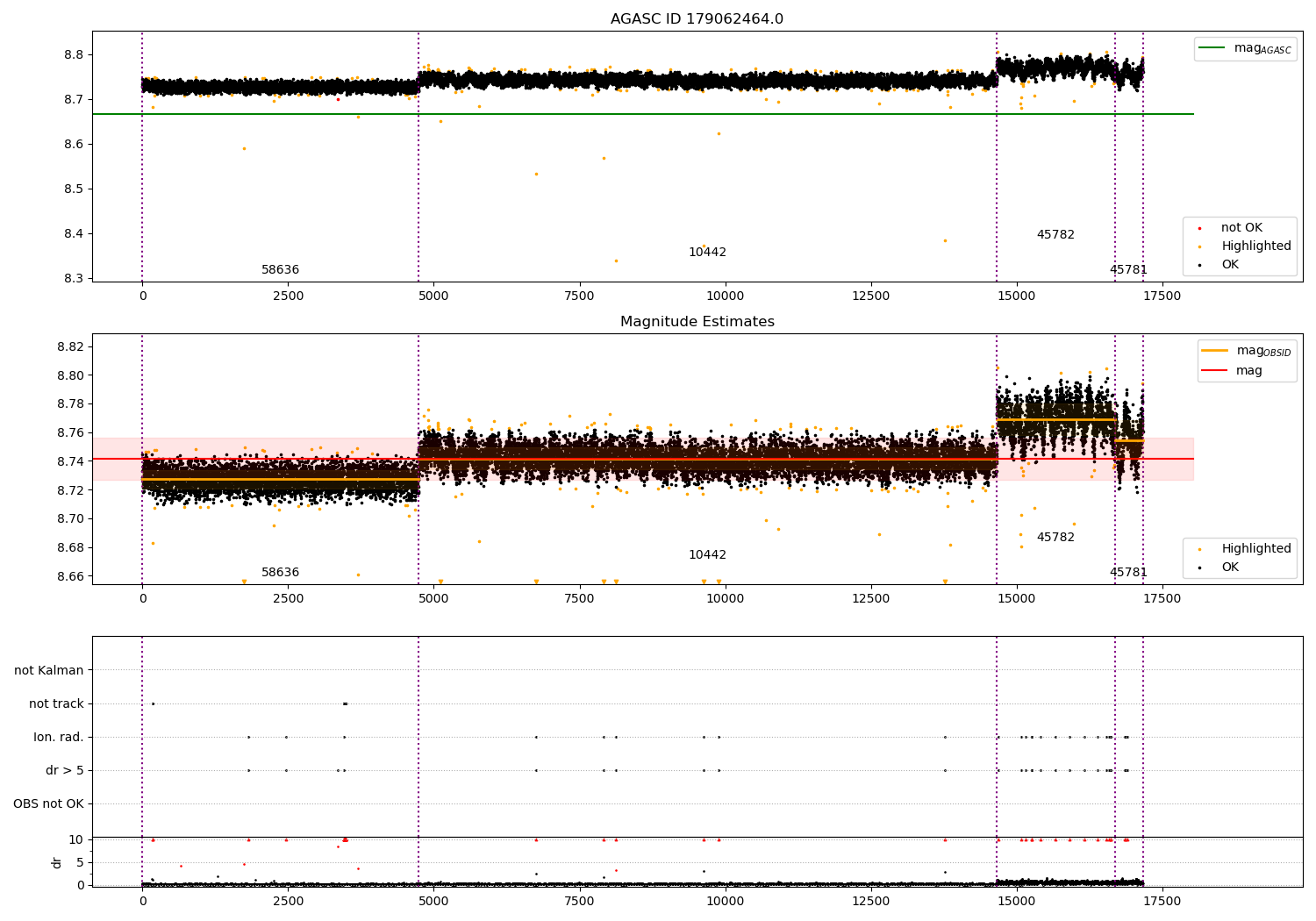Click the 8.78 y-axis tick label
Viewport: 1316px width, 921px height.
tap(71, 404)
